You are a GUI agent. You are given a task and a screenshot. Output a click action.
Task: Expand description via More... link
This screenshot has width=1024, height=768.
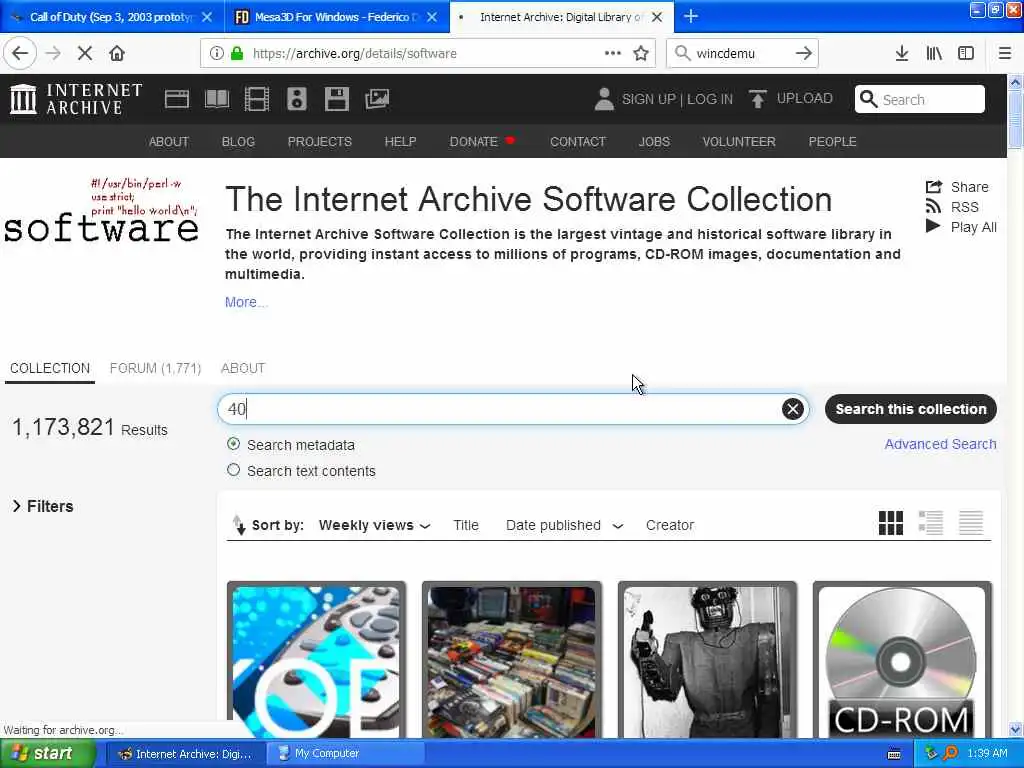246,302
